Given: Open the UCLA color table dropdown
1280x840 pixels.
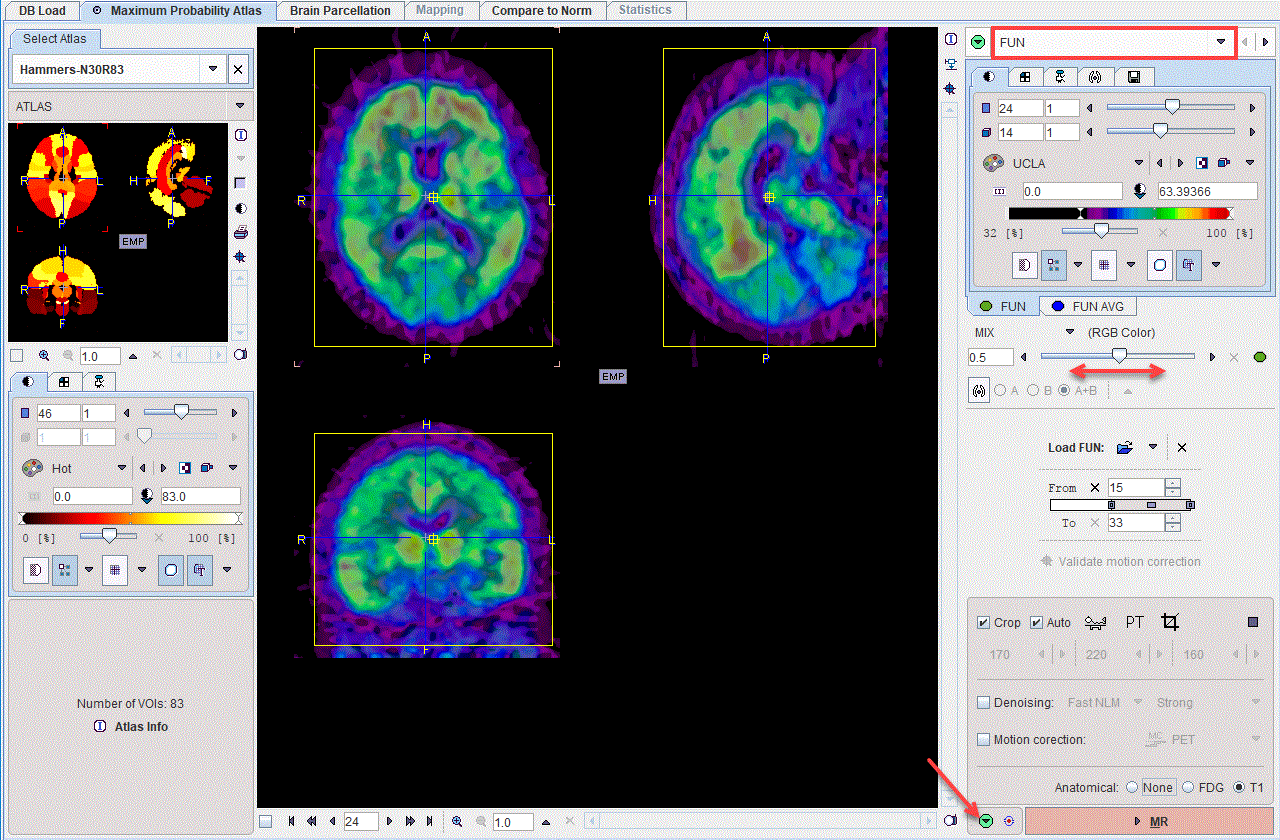Looking at the screenshot, I should pyautogui.click(x=1139, y=163).
